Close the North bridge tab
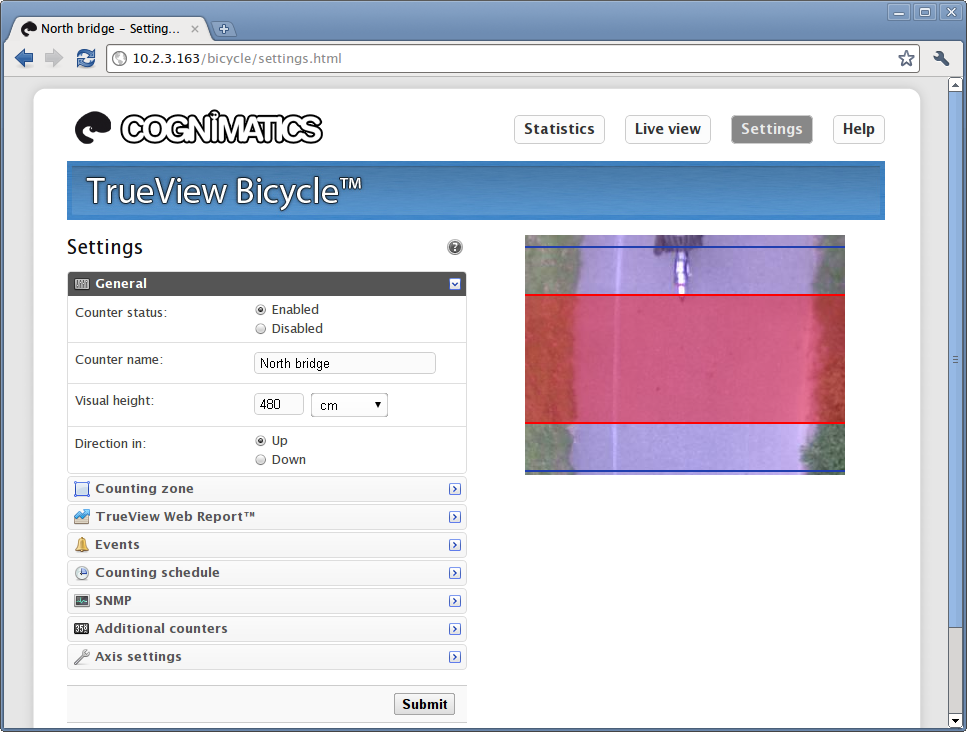 click(x=195, y=29)
